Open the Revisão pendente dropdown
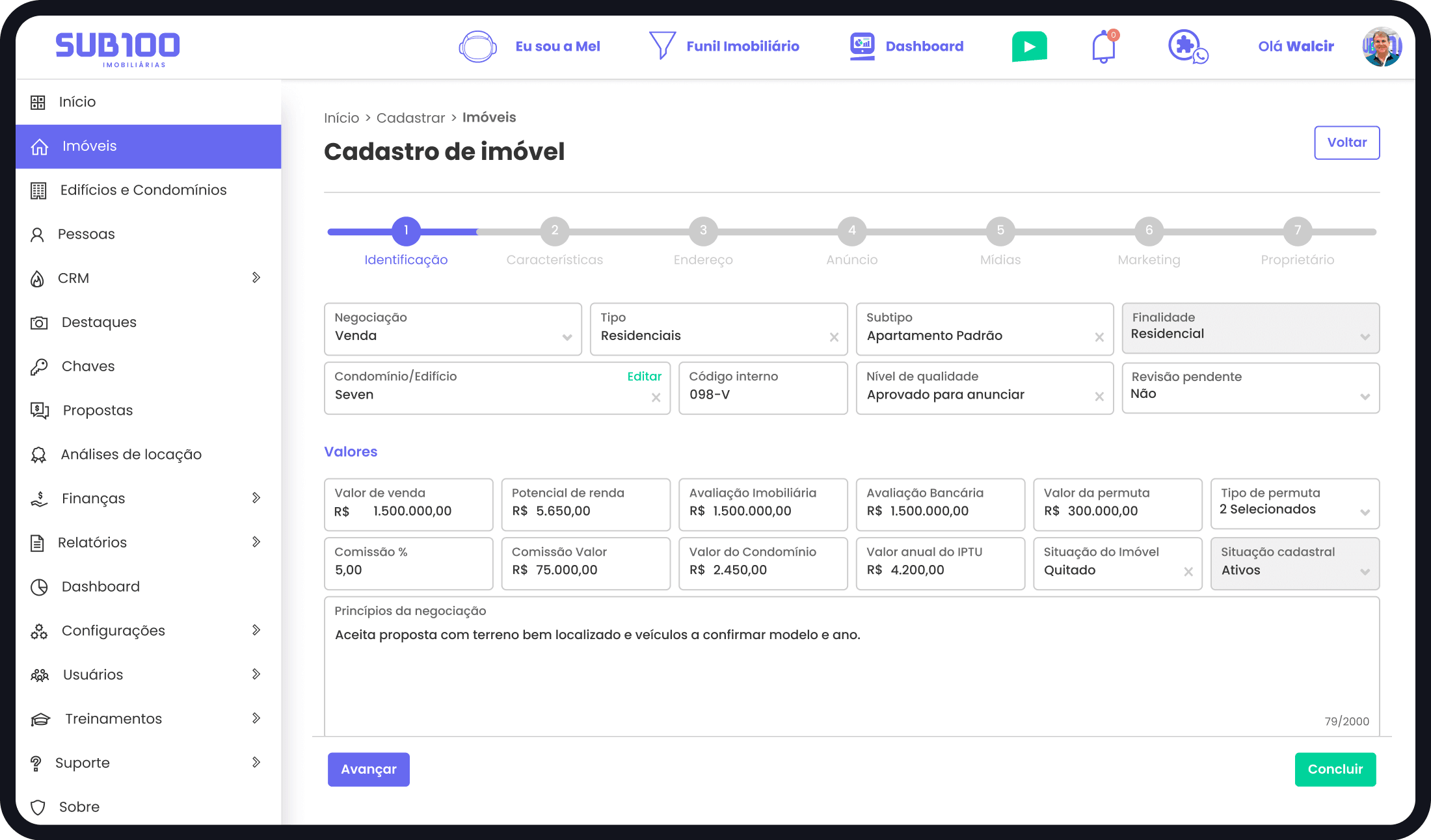1431x840 pixels. click(1250, 388)
